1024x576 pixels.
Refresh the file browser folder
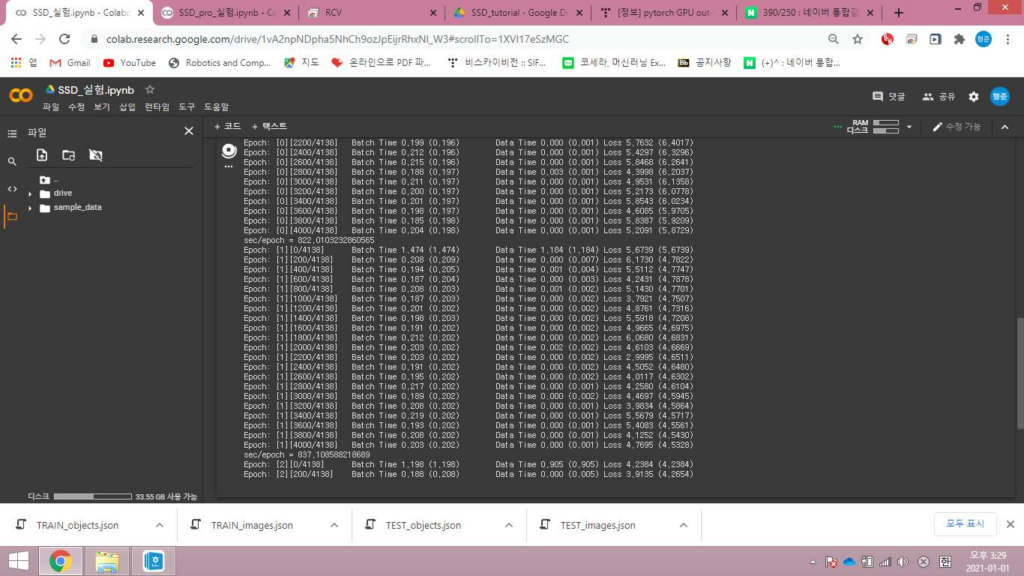68,155
